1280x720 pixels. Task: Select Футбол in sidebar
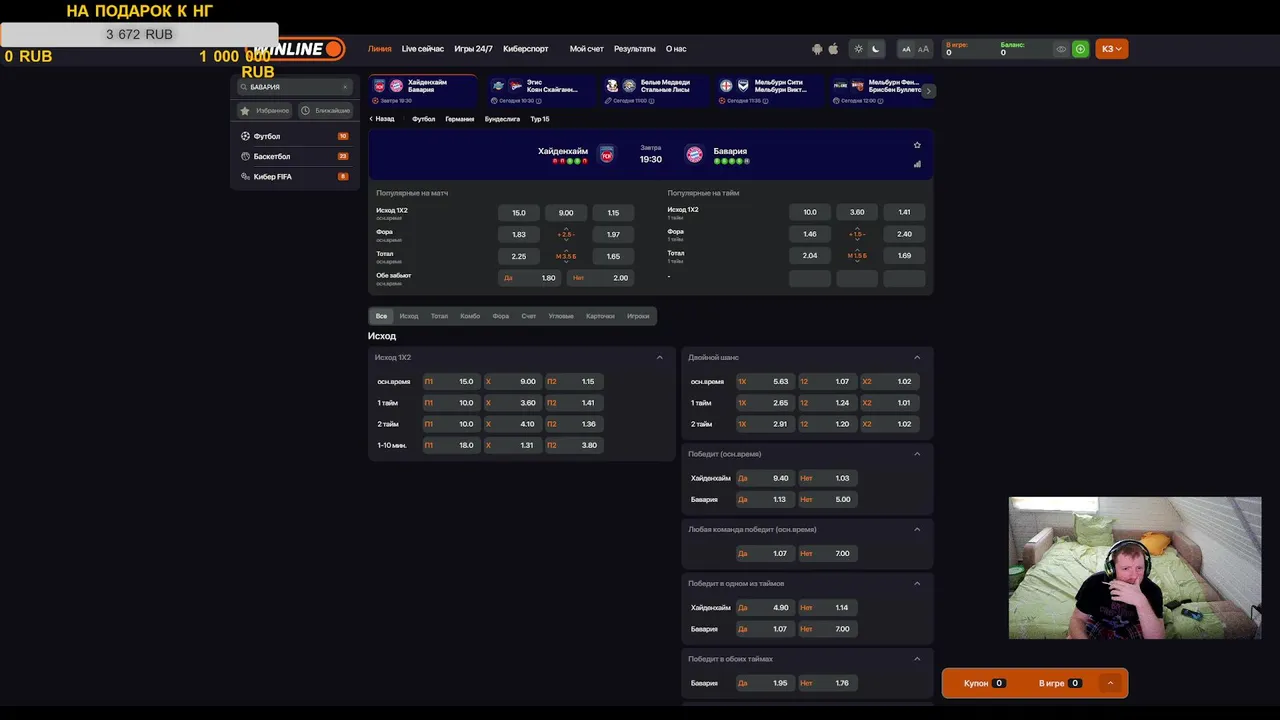(x=294, y=136)
